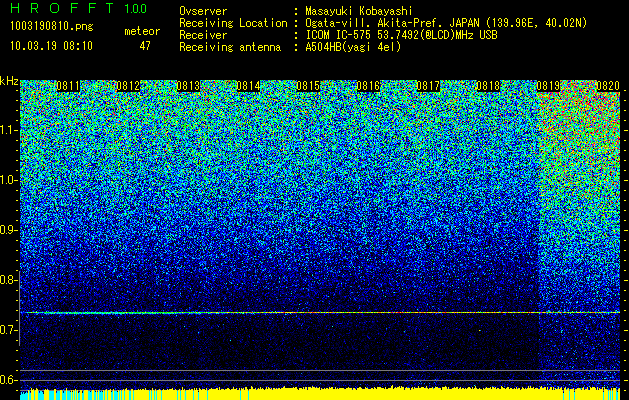Click the Receiver field label
Viewport: 629px width, 400px height.
click(203, 35)
